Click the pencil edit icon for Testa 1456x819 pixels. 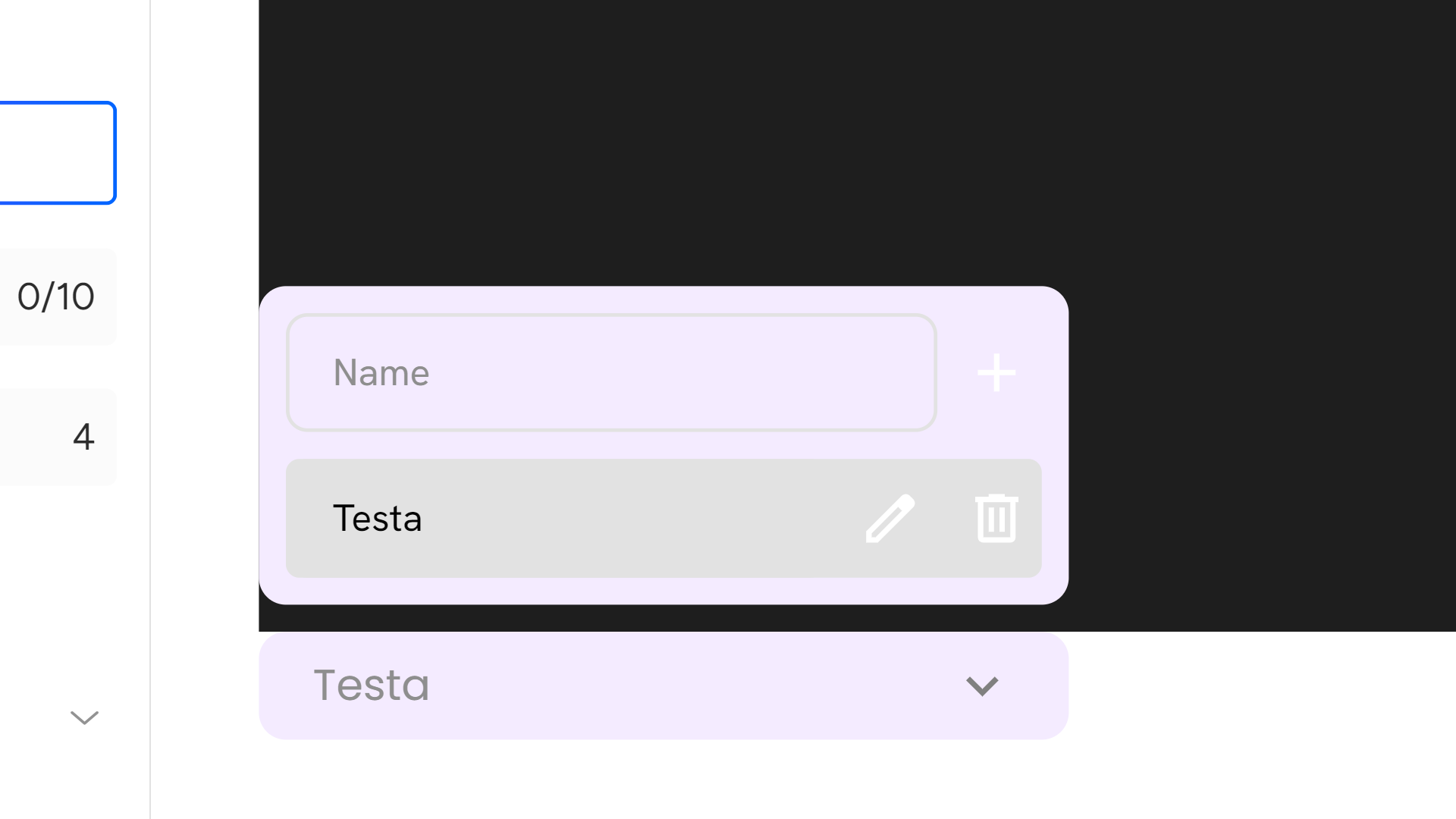[890, 519]
